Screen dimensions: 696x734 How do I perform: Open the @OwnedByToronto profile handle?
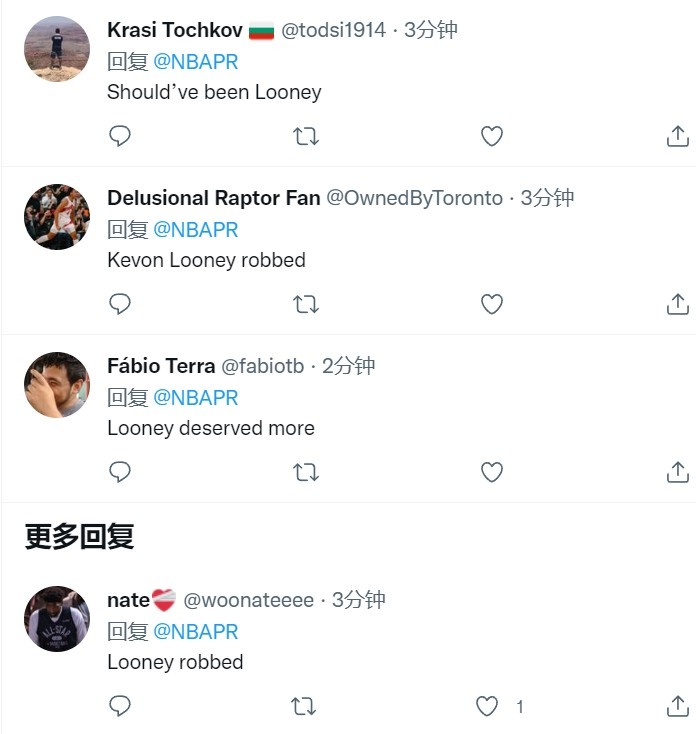point(414,198)
